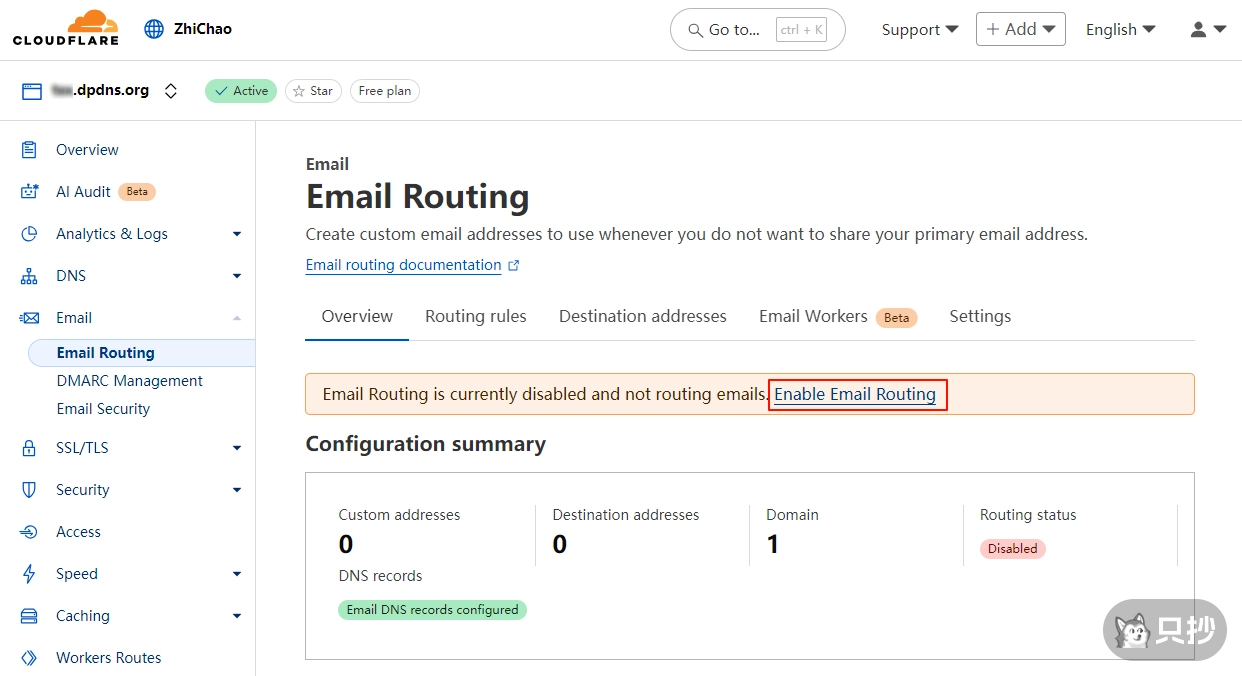Switch to the Routing rules tab

(x=475, y=316)
